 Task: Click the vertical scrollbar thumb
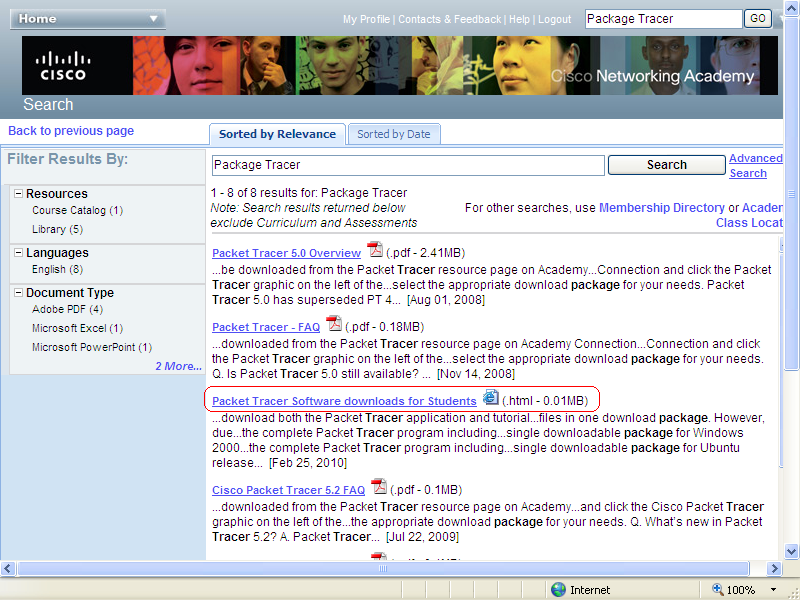(x=791, y=193)
